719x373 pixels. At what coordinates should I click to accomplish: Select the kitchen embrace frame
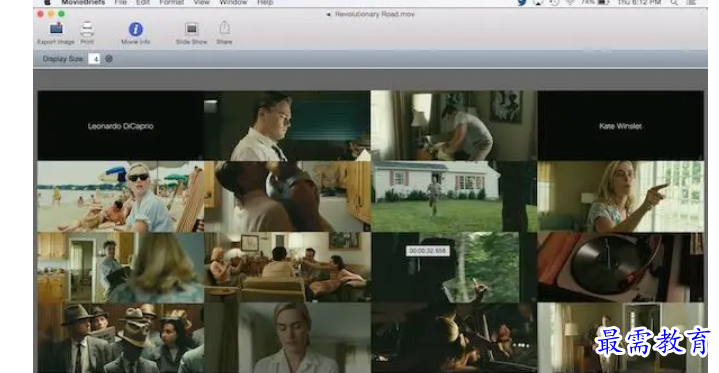tap(287, 196)
